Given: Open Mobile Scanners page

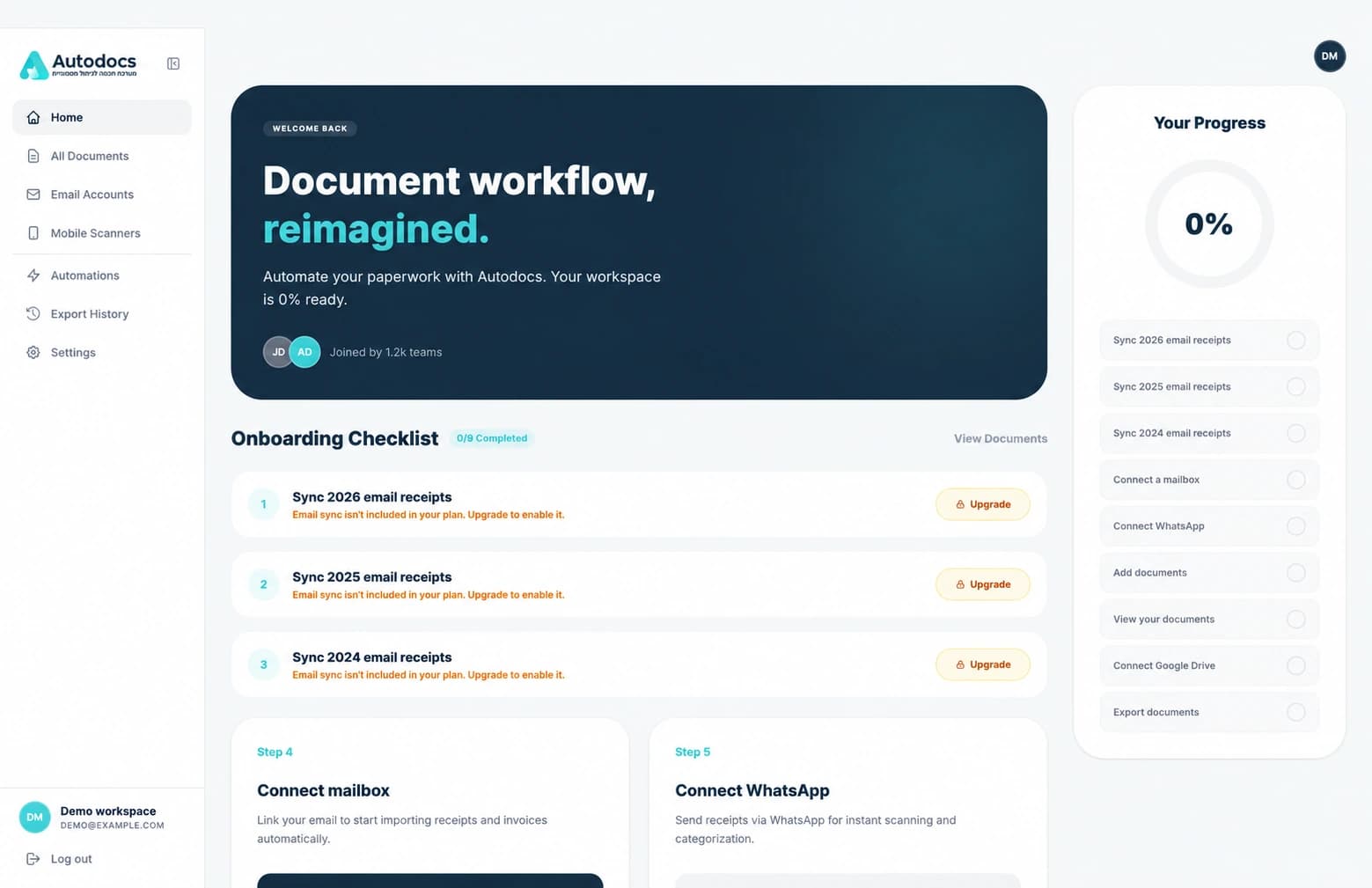Looking at the screenshot, I should coord(102,233).
